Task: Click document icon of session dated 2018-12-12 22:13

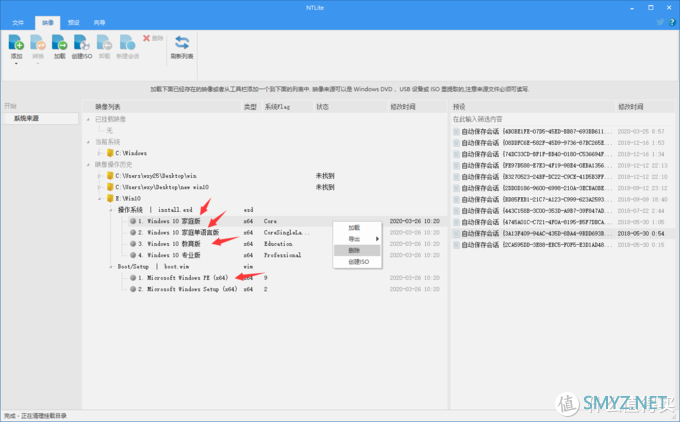Action: (x=456, y=165)
